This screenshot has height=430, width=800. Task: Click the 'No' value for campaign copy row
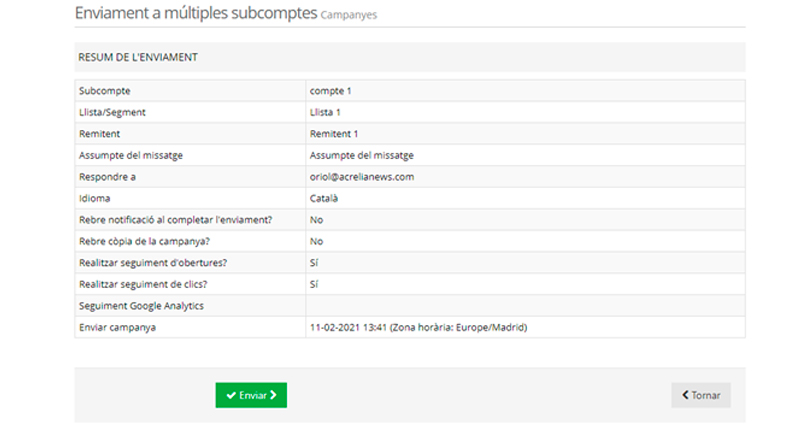pos(316,241)
